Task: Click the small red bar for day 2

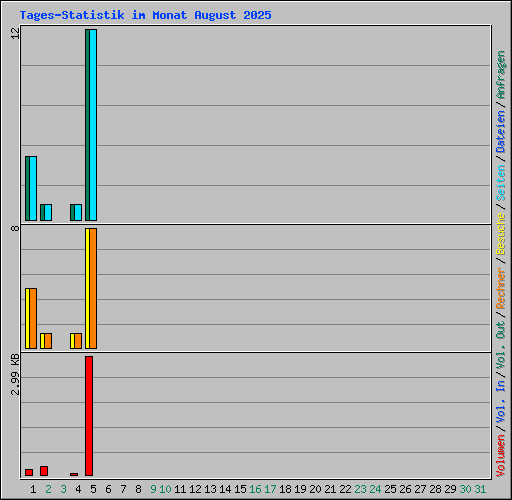Action: (x=44, y=471)
